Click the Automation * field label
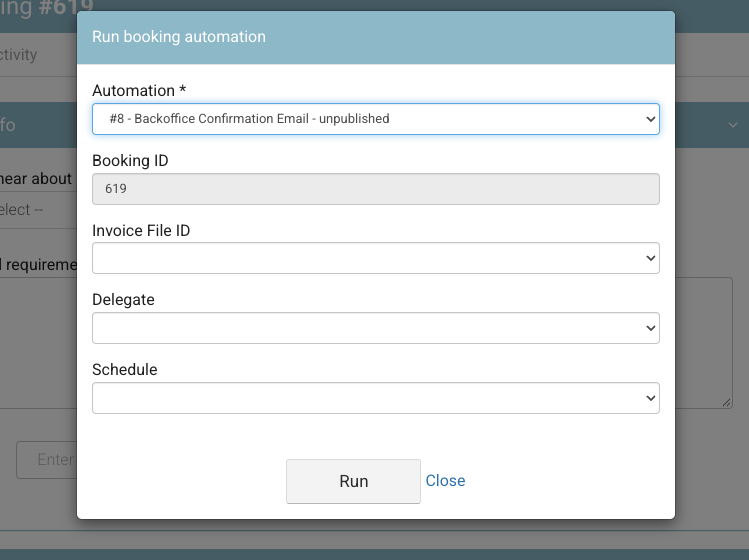Screen dimensions: 749x560 click(x=139, y=90)
